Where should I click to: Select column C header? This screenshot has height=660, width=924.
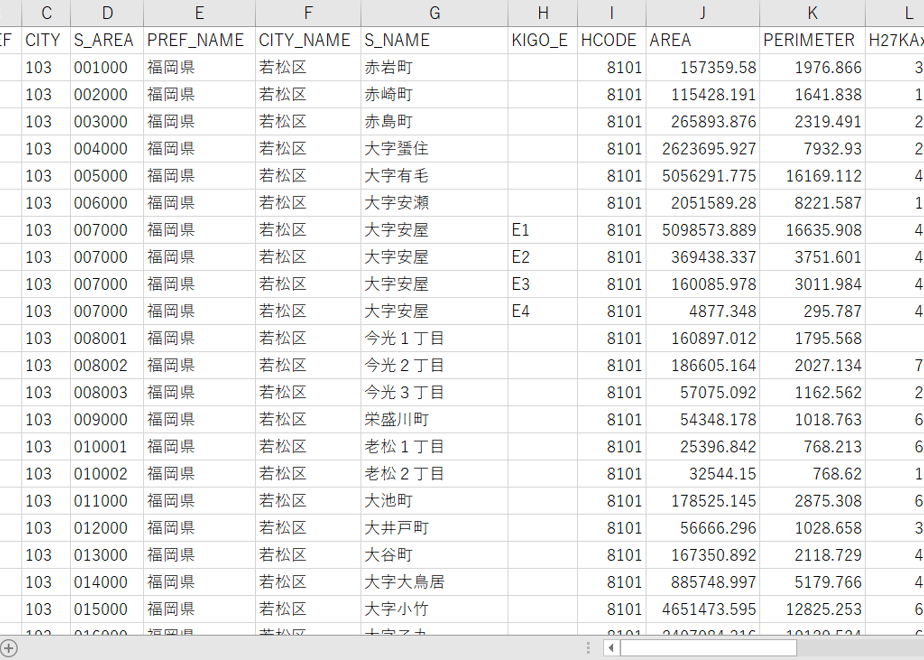pos(46,13)
